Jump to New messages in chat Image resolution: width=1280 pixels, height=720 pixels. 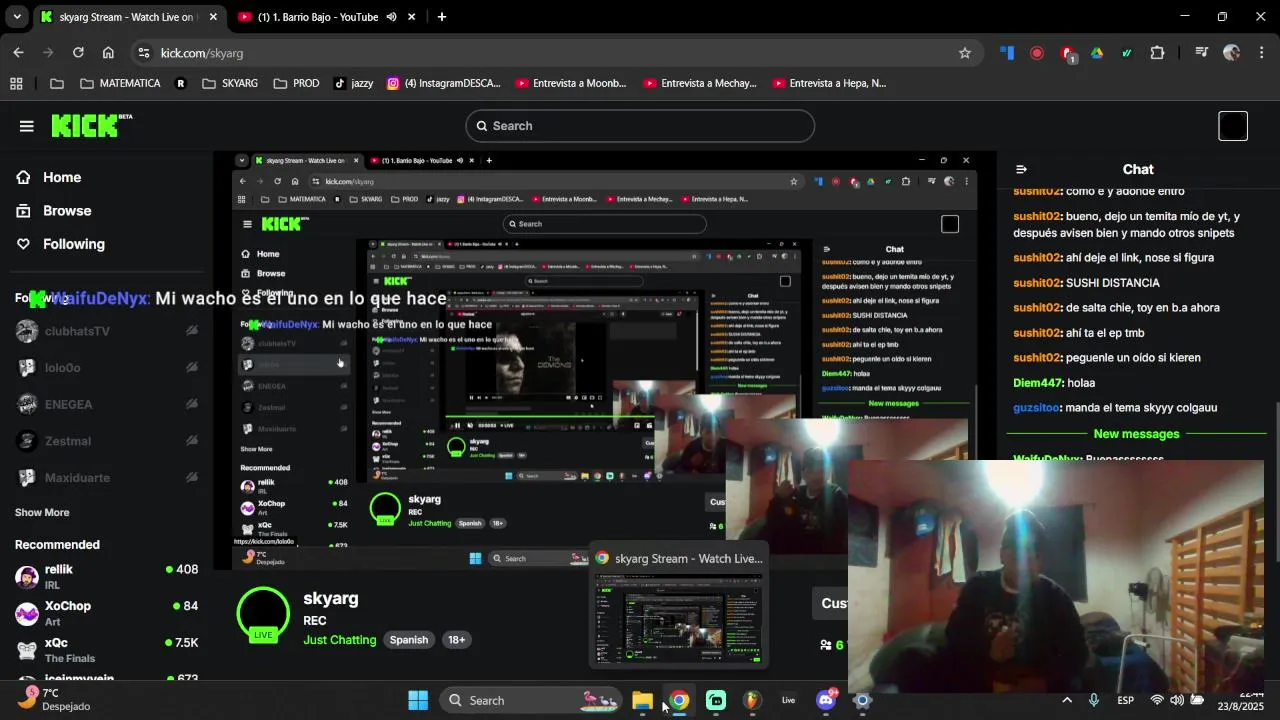click(x=1136, y=434)
